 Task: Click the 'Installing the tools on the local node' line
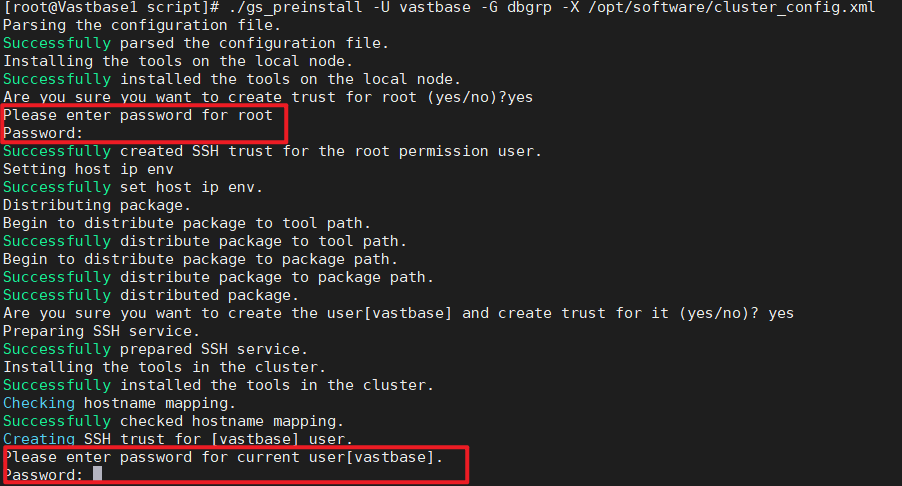[178, 61]
